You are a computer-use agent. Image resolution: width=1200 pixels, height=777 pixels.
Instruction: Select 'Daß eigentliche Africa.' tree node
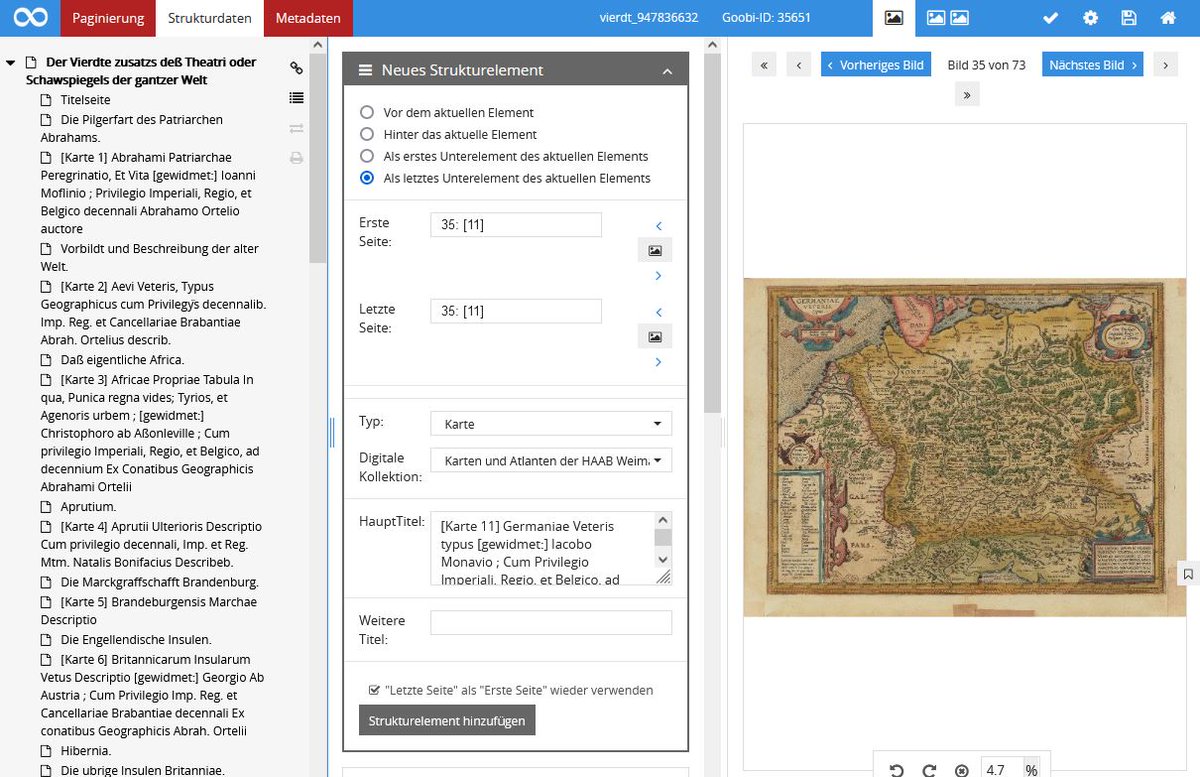click(x=122, y=360)
